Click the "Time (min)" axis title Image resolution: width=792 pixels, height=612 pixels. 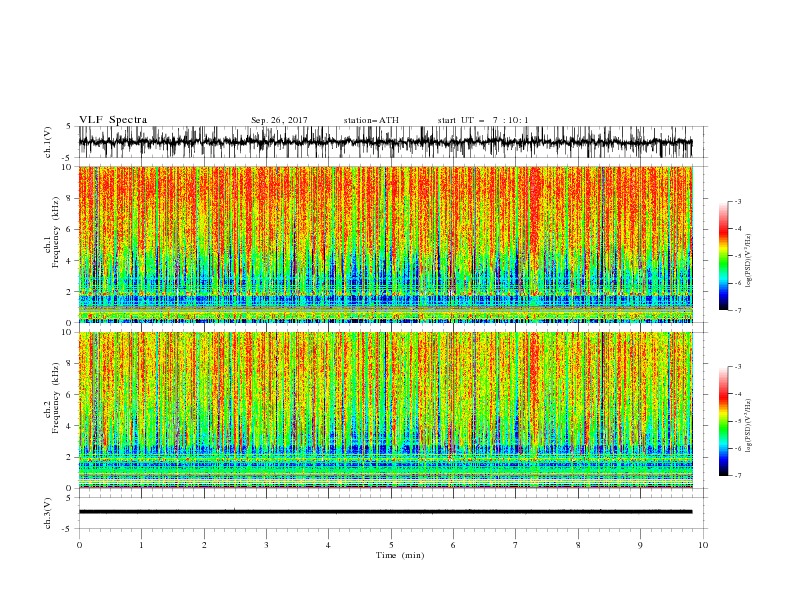click(400, 555)
